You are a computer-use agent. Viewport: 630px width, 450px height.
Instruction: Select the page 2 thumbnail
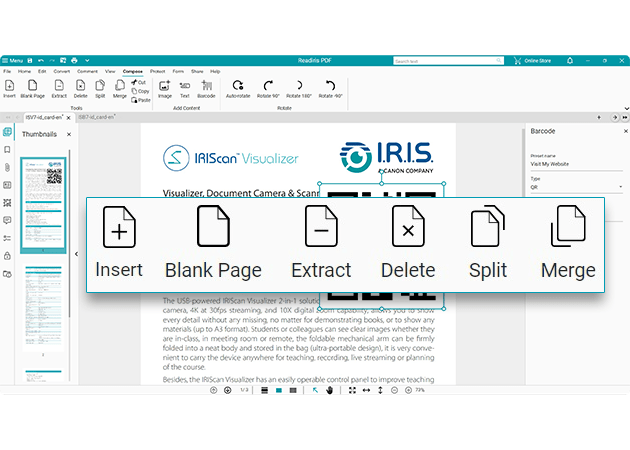(43, 306)
